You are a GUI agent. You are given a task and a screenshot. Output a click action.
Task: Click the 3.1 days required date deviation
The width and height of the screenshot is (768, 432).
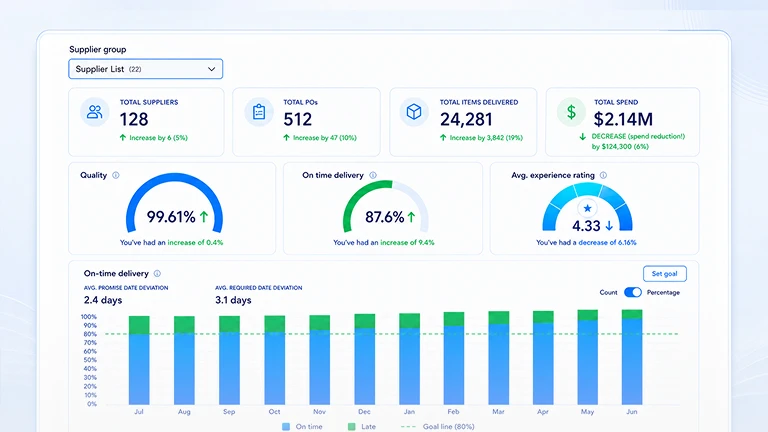click(233, 300)
